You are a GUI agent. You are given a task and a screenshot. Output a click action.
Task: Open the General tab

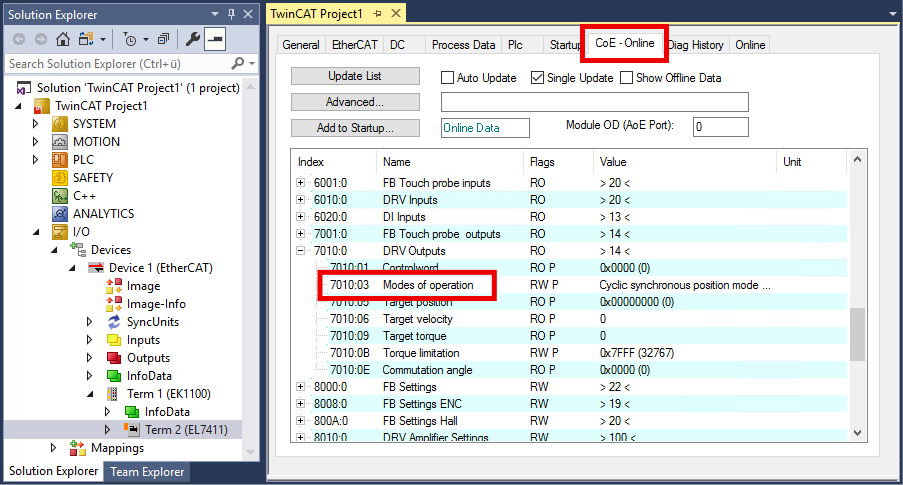(301, 45)
